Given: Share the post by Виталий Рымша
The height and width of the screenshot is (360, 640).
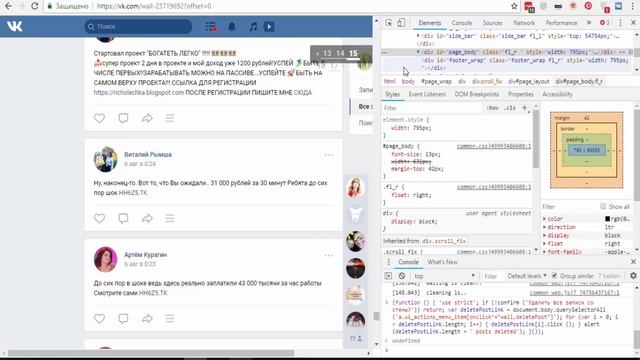Looking at the screenshot, I should coord(147,218).
